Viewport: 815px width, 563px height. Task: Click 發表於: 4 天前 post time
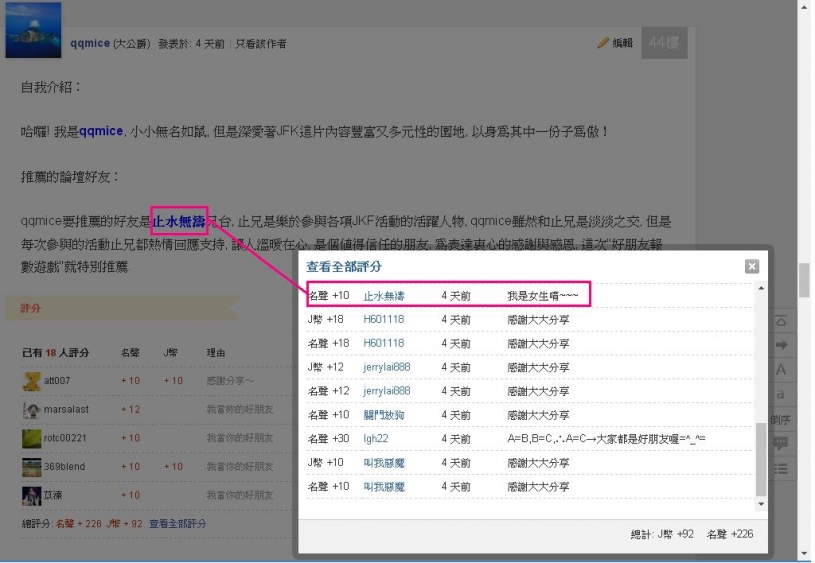pos(191,44)
